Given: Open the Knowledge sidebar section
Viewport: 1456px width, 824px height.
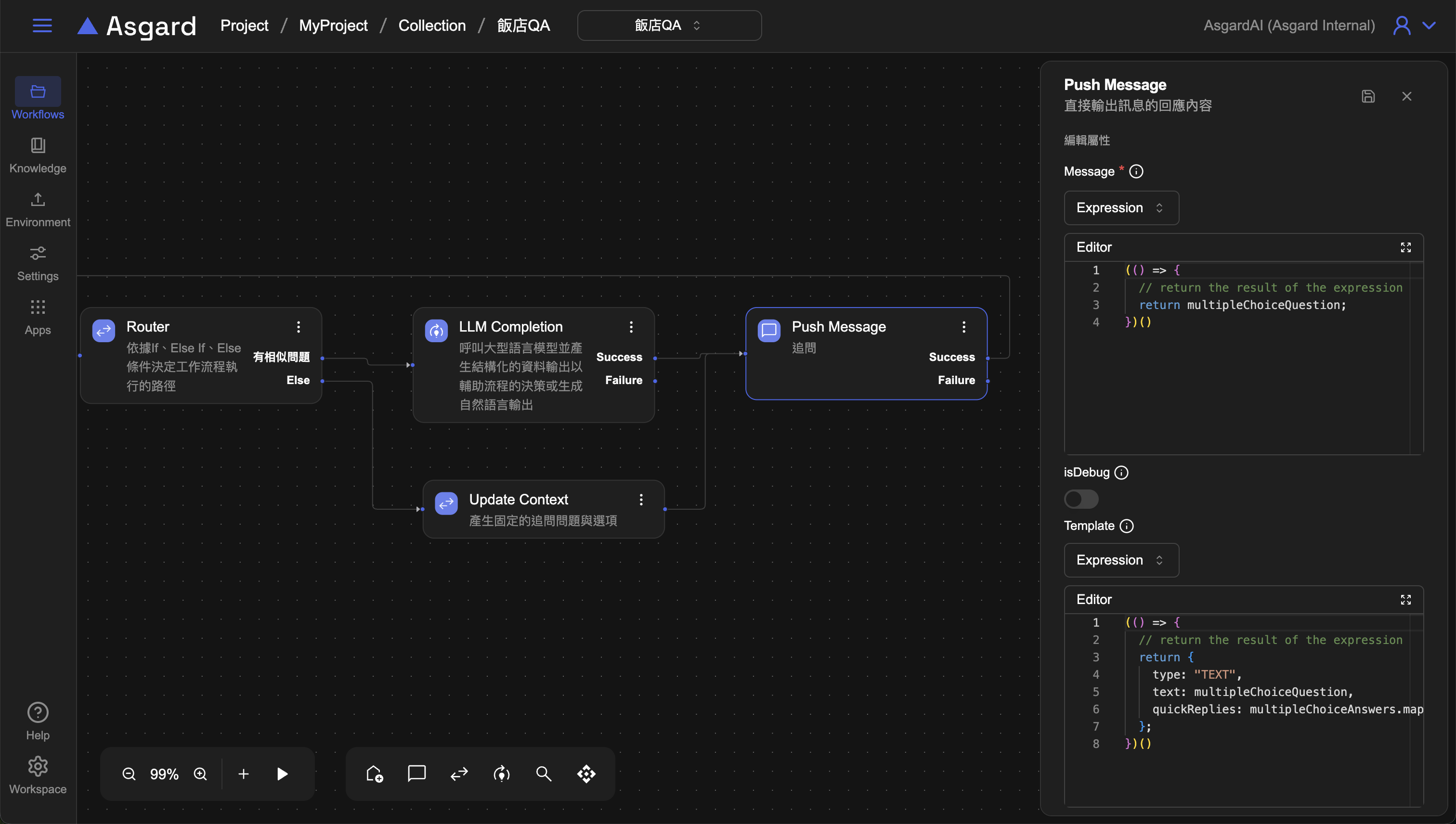Looking at the screenshot, I should [38, 154].
